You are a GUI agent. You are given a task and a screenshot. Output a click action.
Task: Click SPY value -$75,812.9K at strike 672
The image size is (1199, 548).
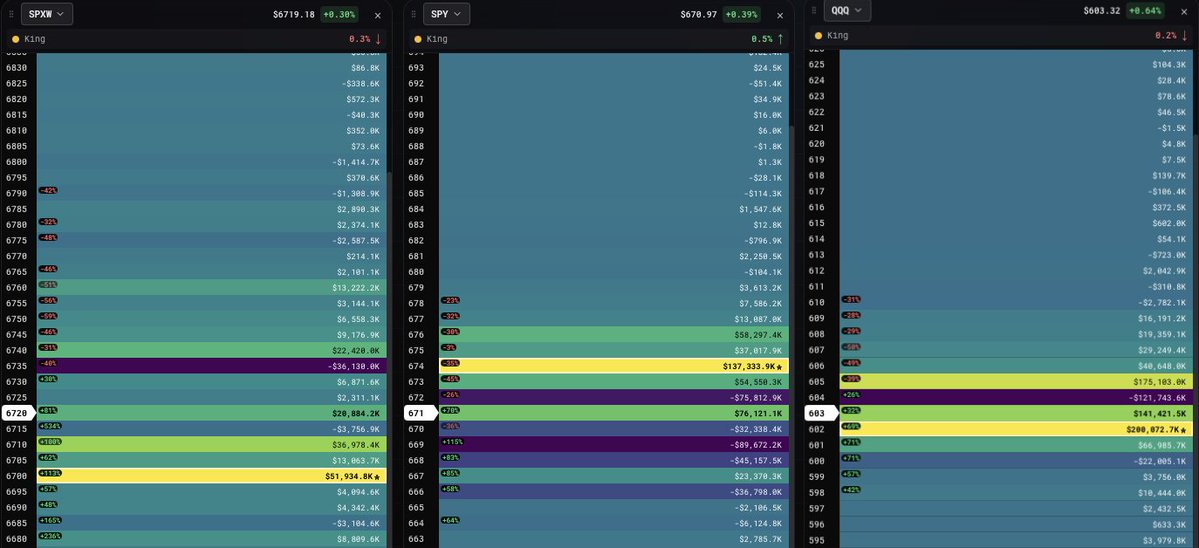click(x=755, y=398)
